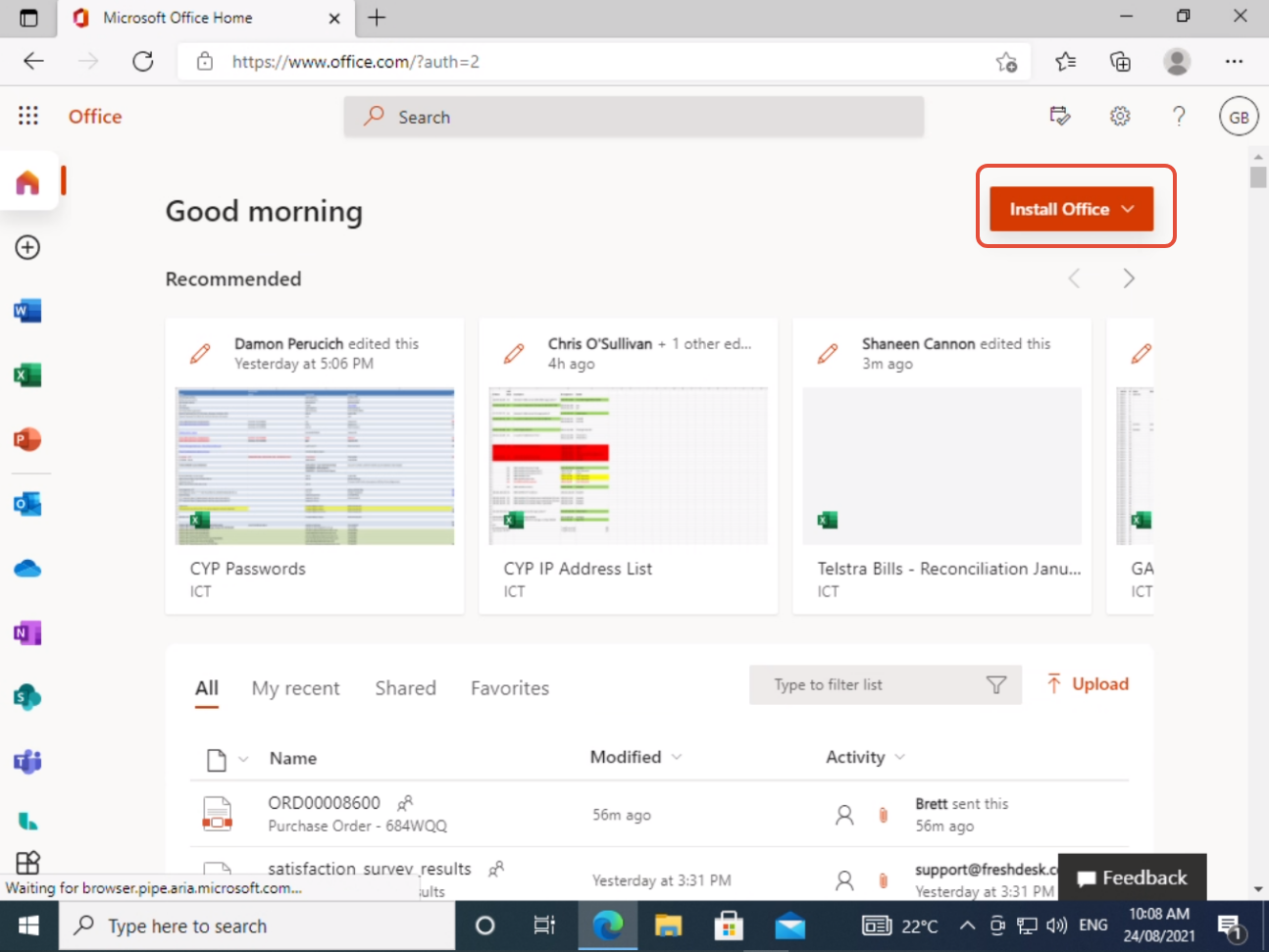Open CYP IP Address List card
This screenshot has height=952, width=1269.
[x=628, y=467]
